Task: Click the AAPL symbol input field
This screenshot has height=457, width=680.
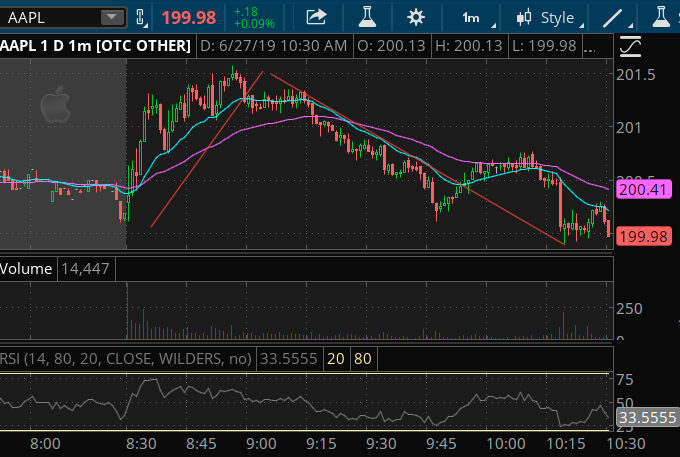Action: pyautogui.click(x=63, y=17)
